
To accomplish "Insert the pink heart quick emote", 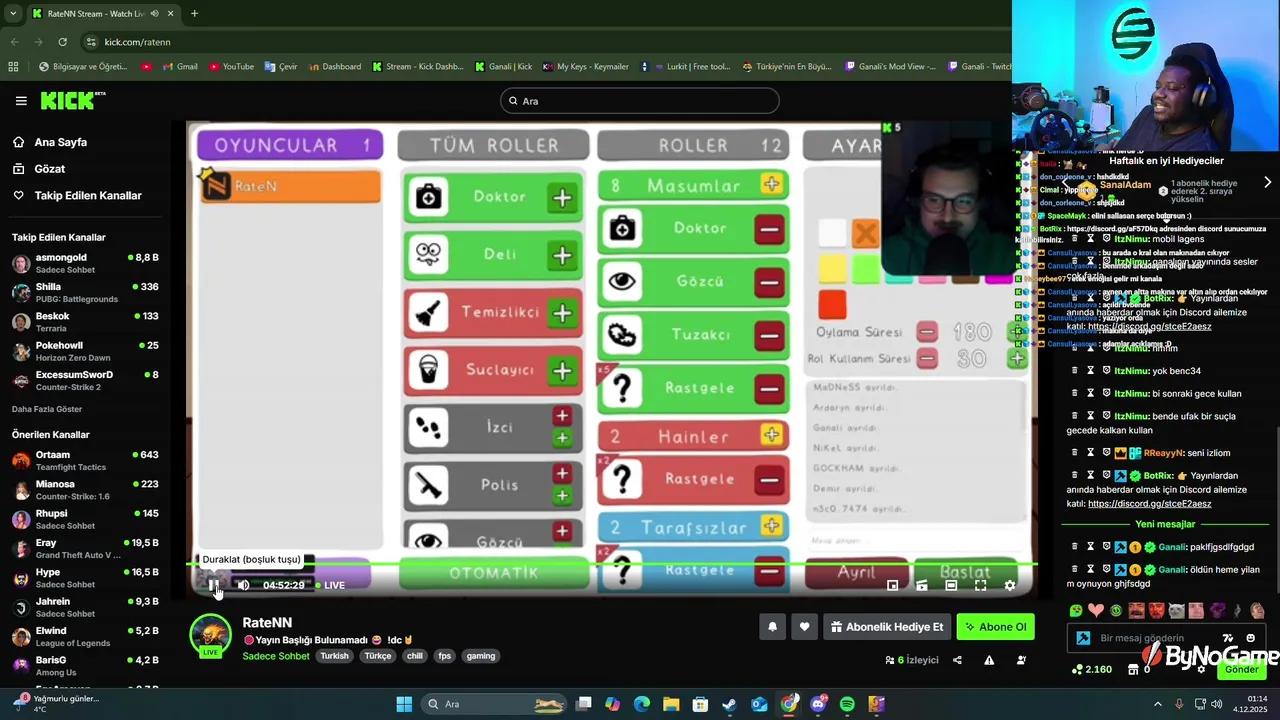I will (1096, 610).
